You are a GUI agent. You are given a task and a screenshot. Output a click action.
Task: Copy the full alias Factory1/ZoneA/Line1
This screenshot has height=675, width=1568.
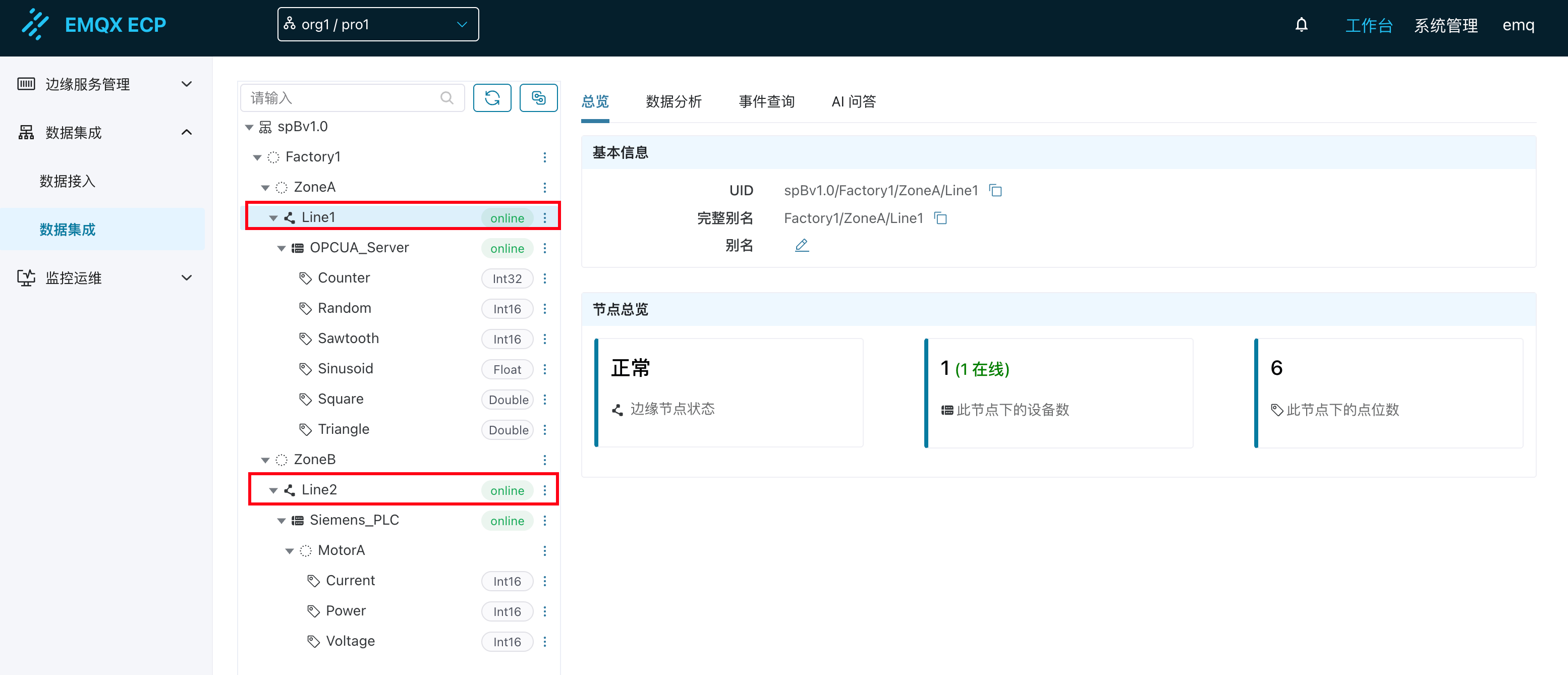pyautogui.click(x=940, y=218)
